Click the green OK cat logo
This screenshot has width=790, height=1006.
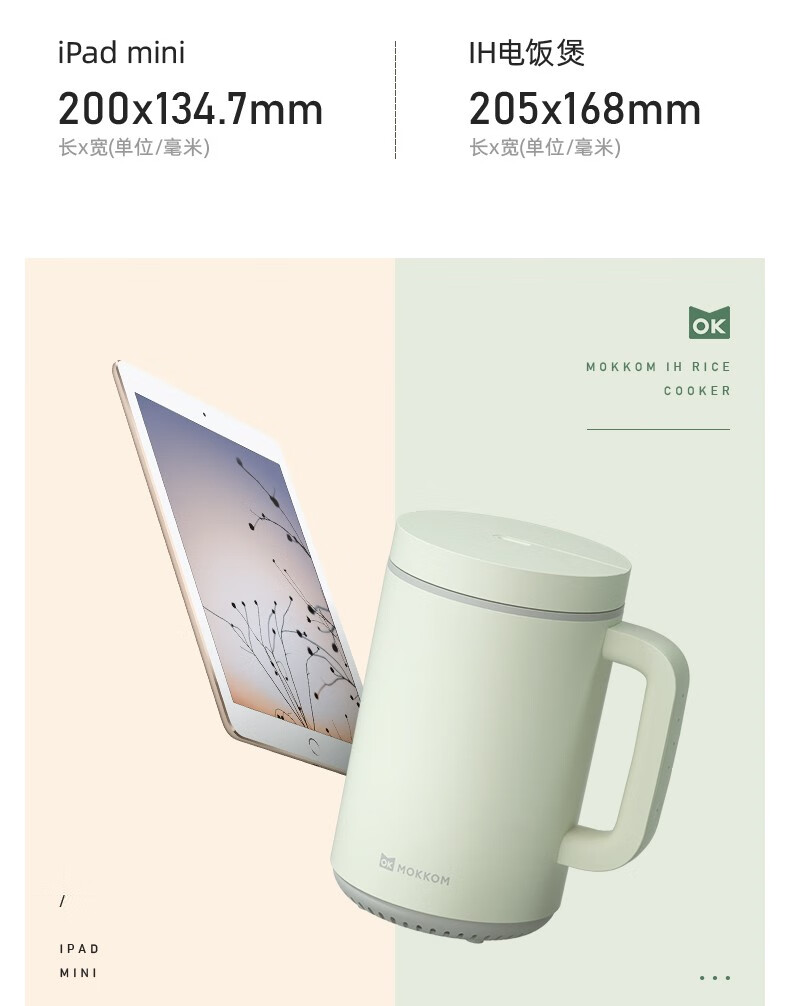pos(709,322)
